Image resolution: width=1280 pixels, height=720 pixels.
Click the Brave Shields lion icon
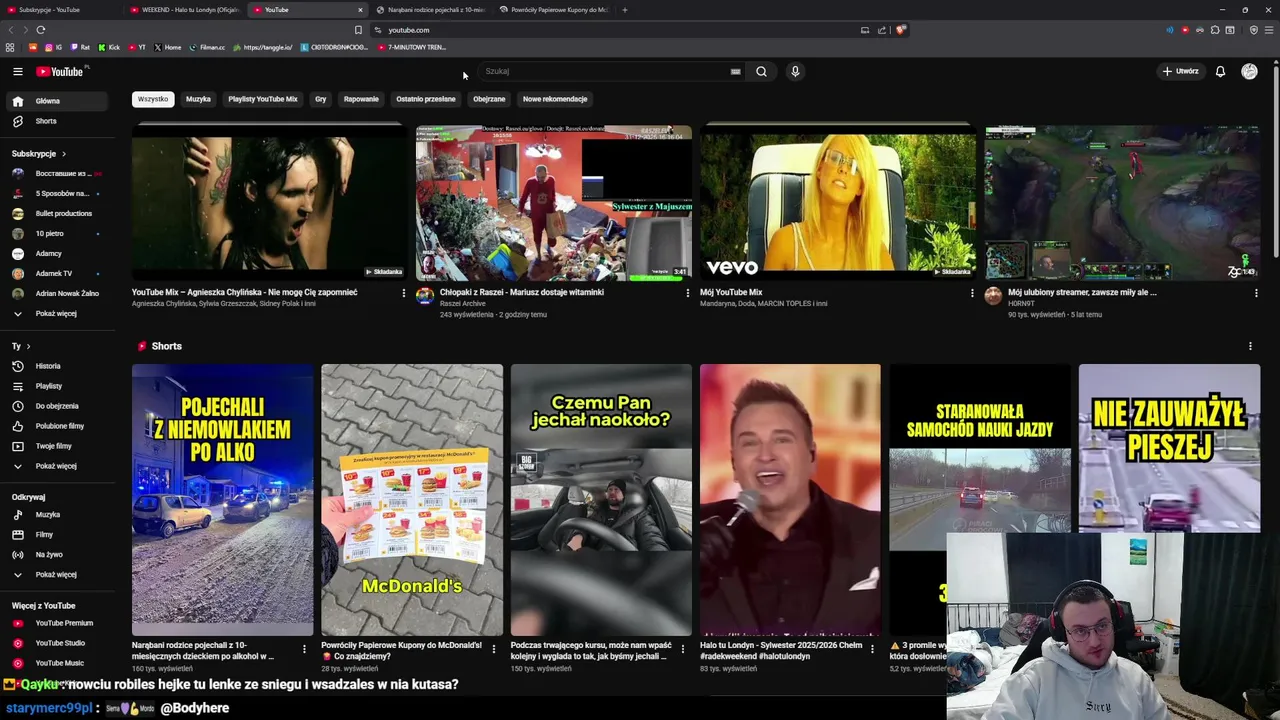tap(900, 30)
